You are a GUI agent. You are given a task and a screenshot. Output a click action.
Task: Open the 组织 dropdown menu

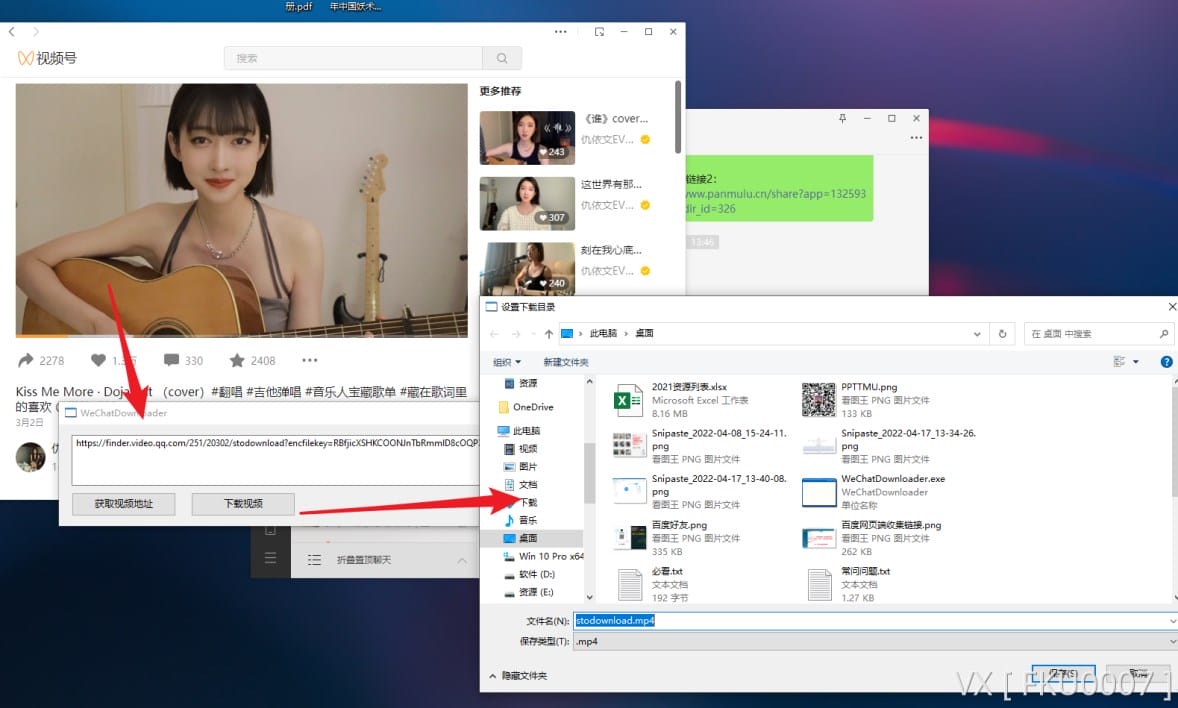click(506, 362)
